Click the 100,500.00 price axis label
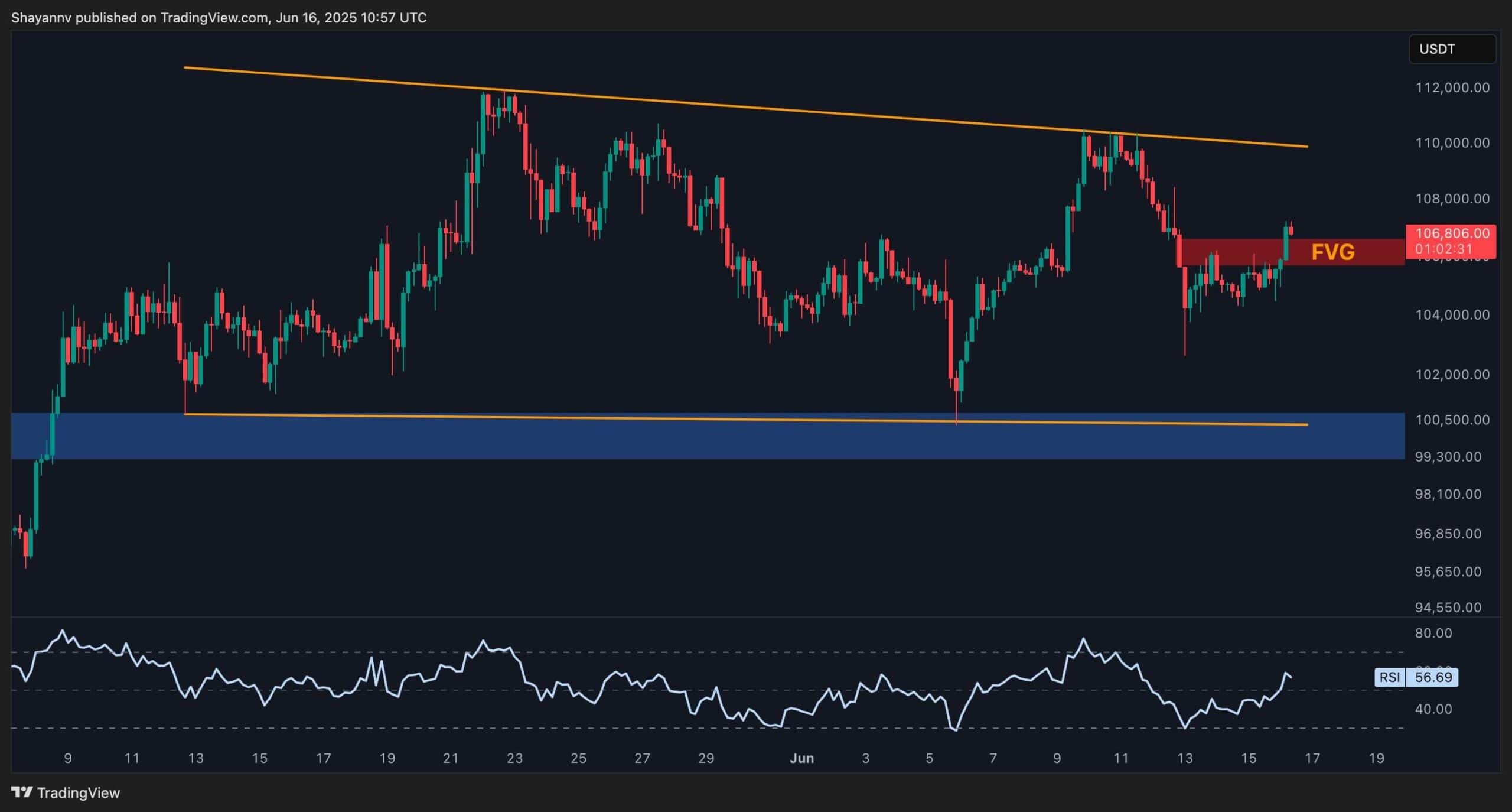The width and height of the screenshot is (1512, 812). pos(1452,420)
